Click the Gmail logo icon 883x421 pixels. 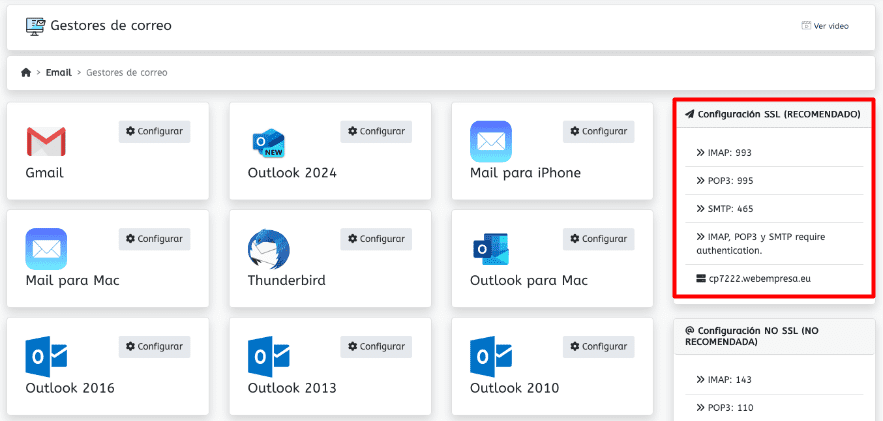(46, 141)
